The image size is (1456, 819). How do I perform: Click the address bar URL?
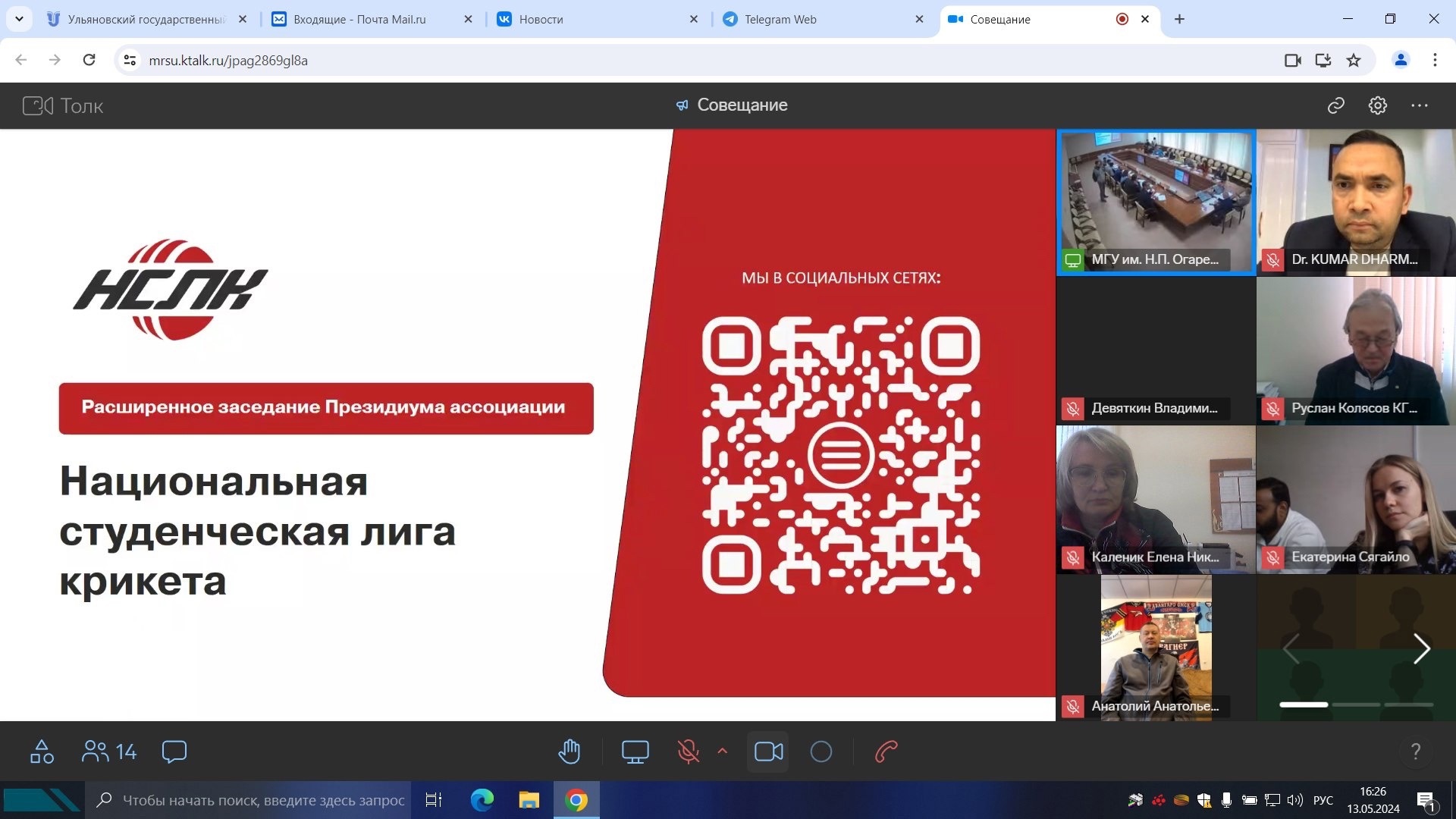pyautogui.click(x=228, y=61)
